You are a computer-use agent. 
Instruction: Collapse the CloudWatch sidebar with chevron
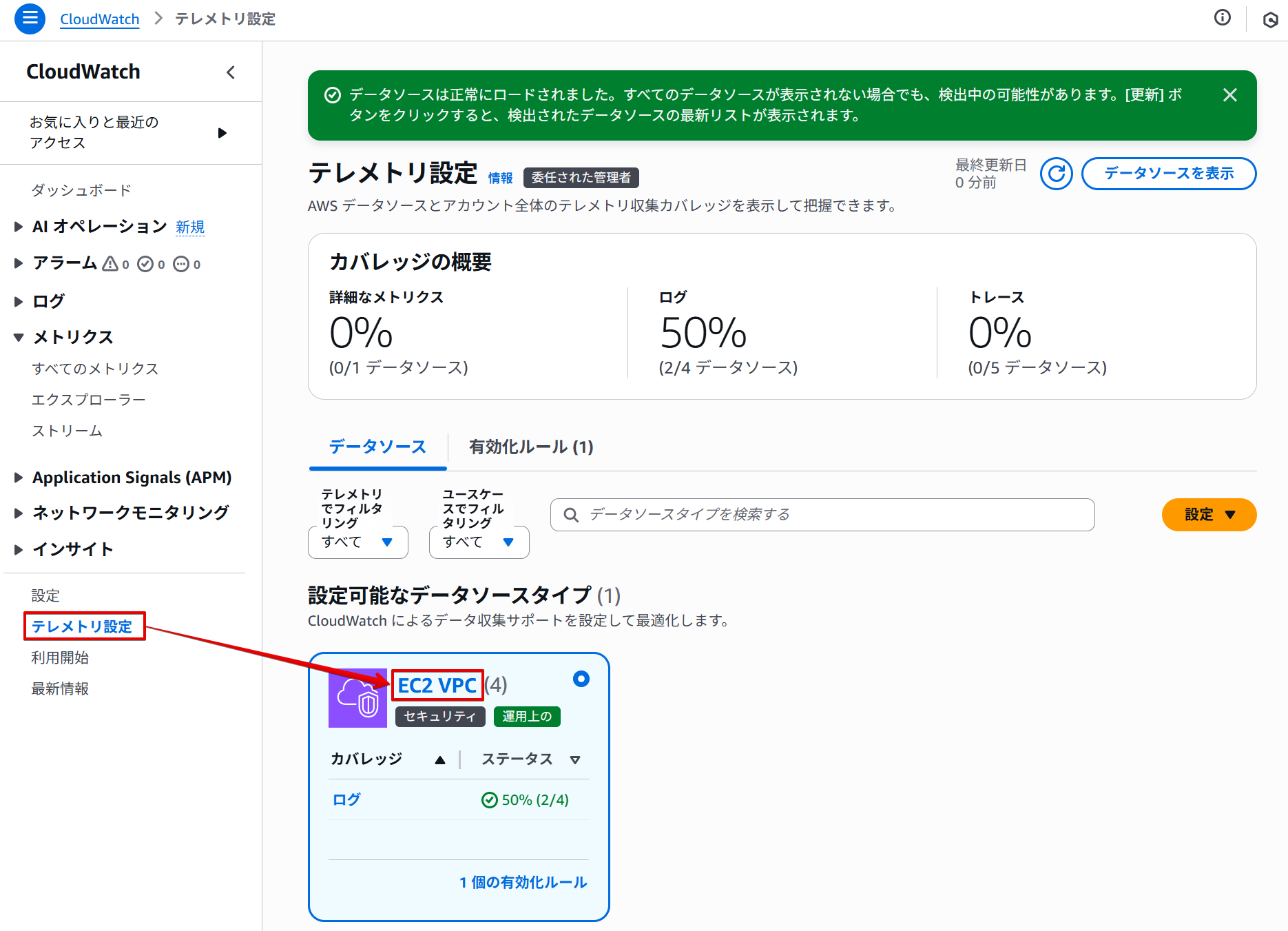(231, 72)
